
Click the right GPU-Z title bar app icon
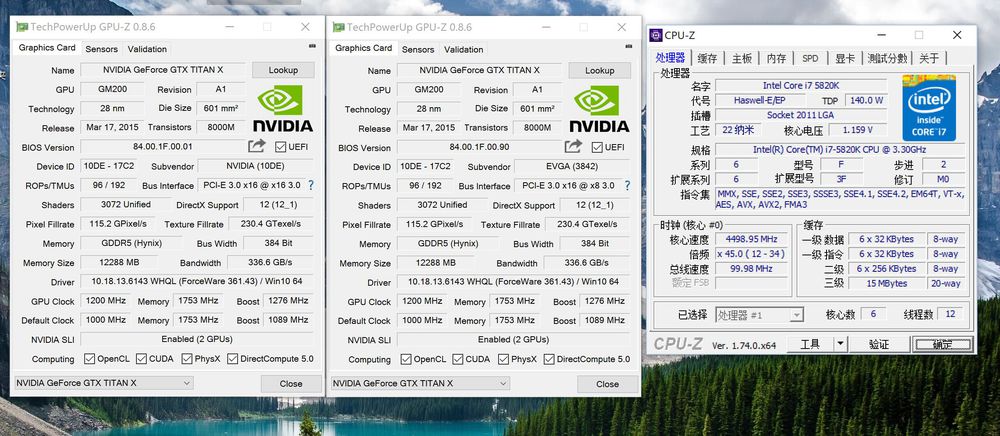tap(338, 27)
